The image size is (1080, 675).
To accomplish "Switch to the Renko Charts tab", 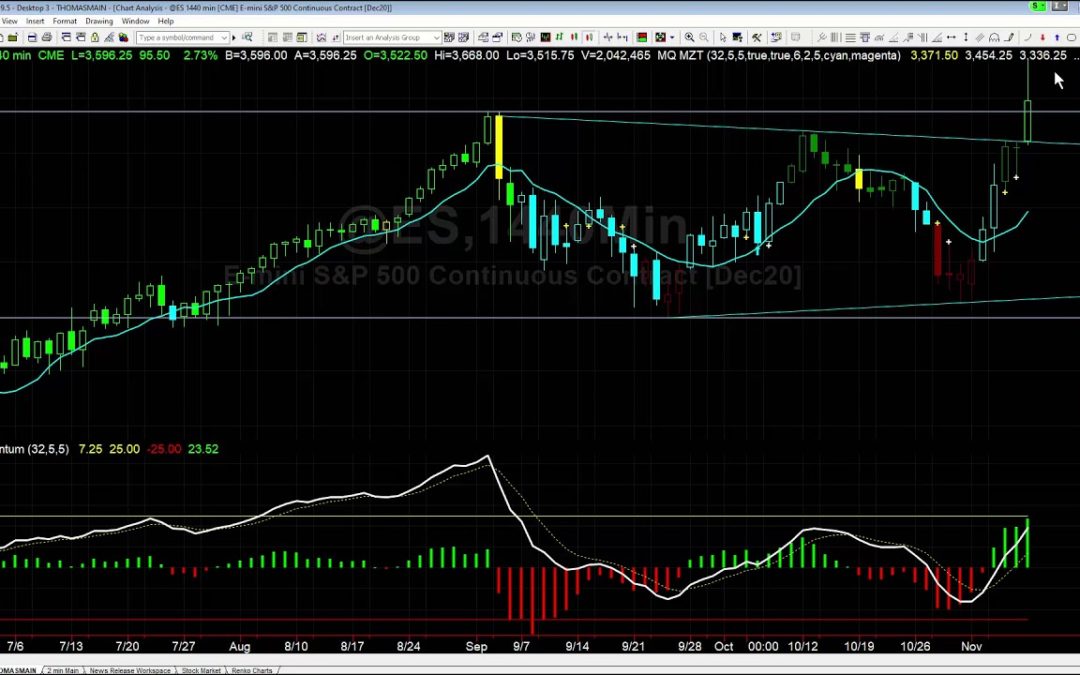I will tap(250, 670).
